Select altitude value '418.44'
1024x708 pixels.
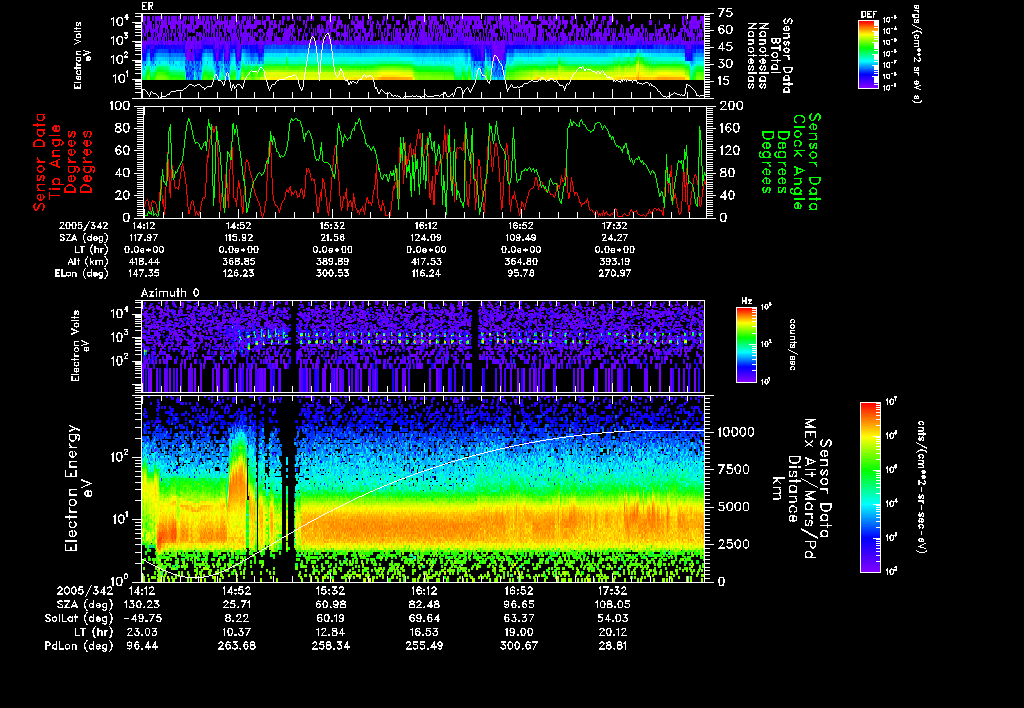(x=145, y=261)
